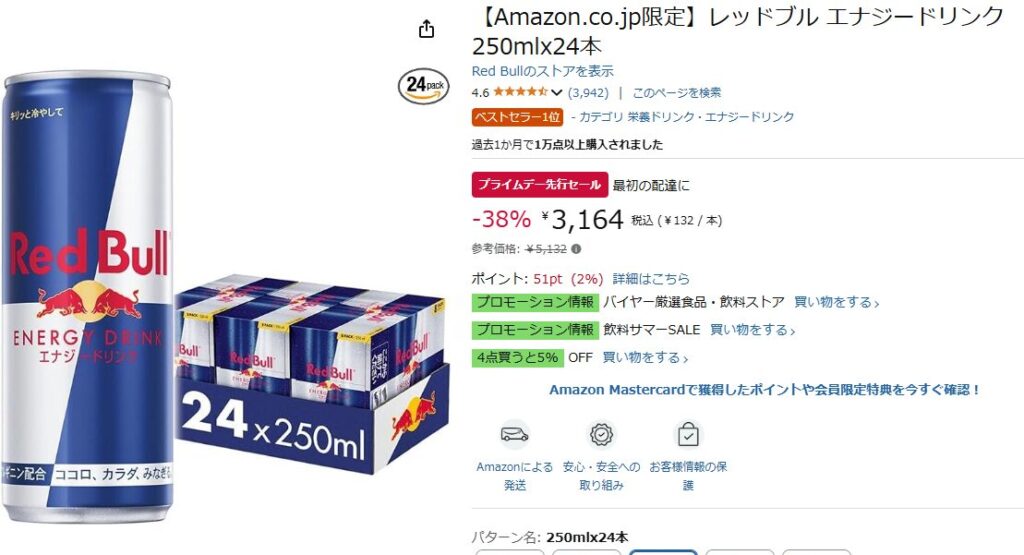Click the プライムデー先行セール badge
This screenshot has height=555, width=1024.
click(539, 185)
